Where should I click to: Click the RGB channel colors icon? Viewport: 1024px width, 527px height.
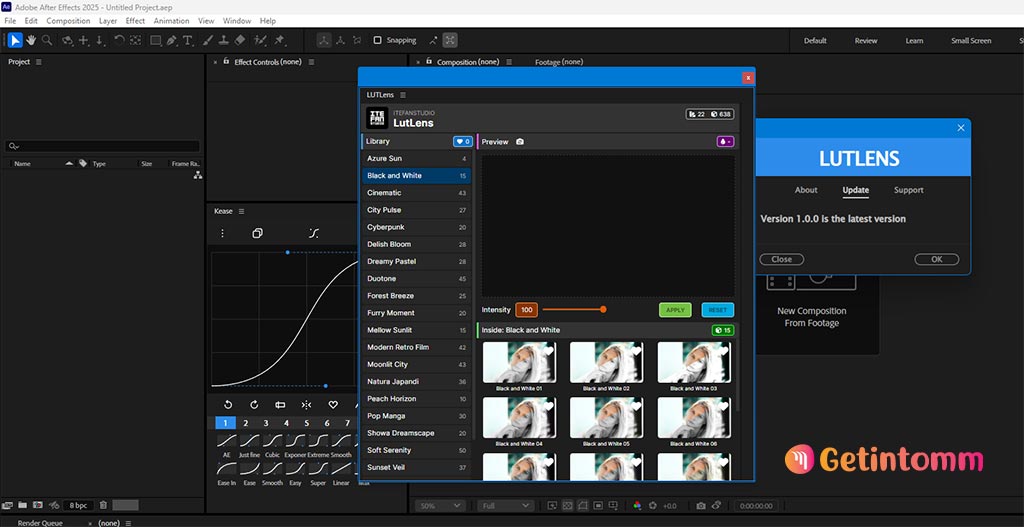(637, 505)
